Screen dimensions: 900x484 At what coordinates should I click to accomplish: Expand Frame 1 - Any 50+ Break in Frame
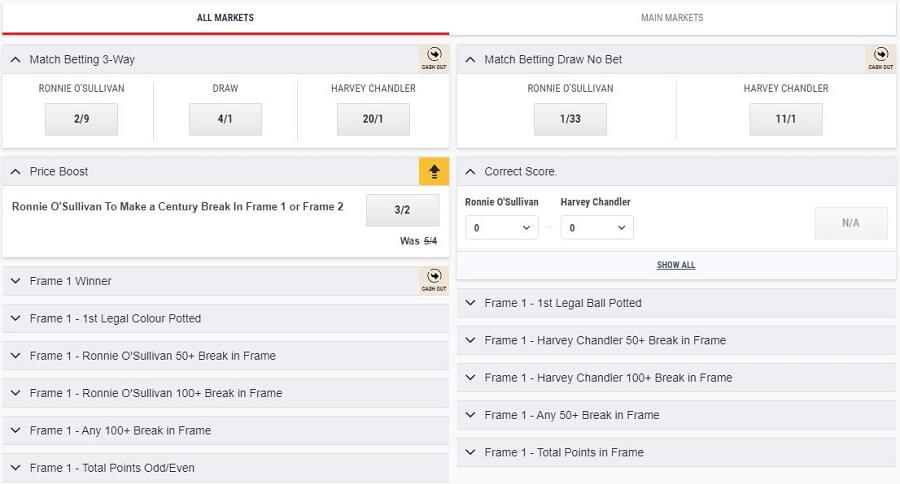676,415
